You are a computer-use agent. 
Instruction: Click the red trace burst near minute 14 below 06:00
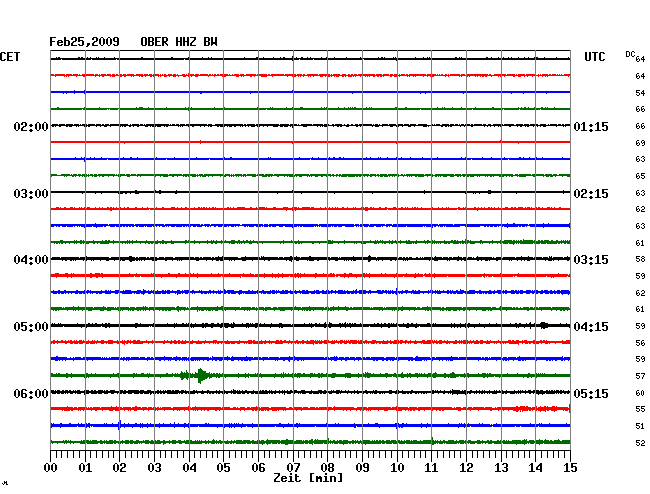536,409
